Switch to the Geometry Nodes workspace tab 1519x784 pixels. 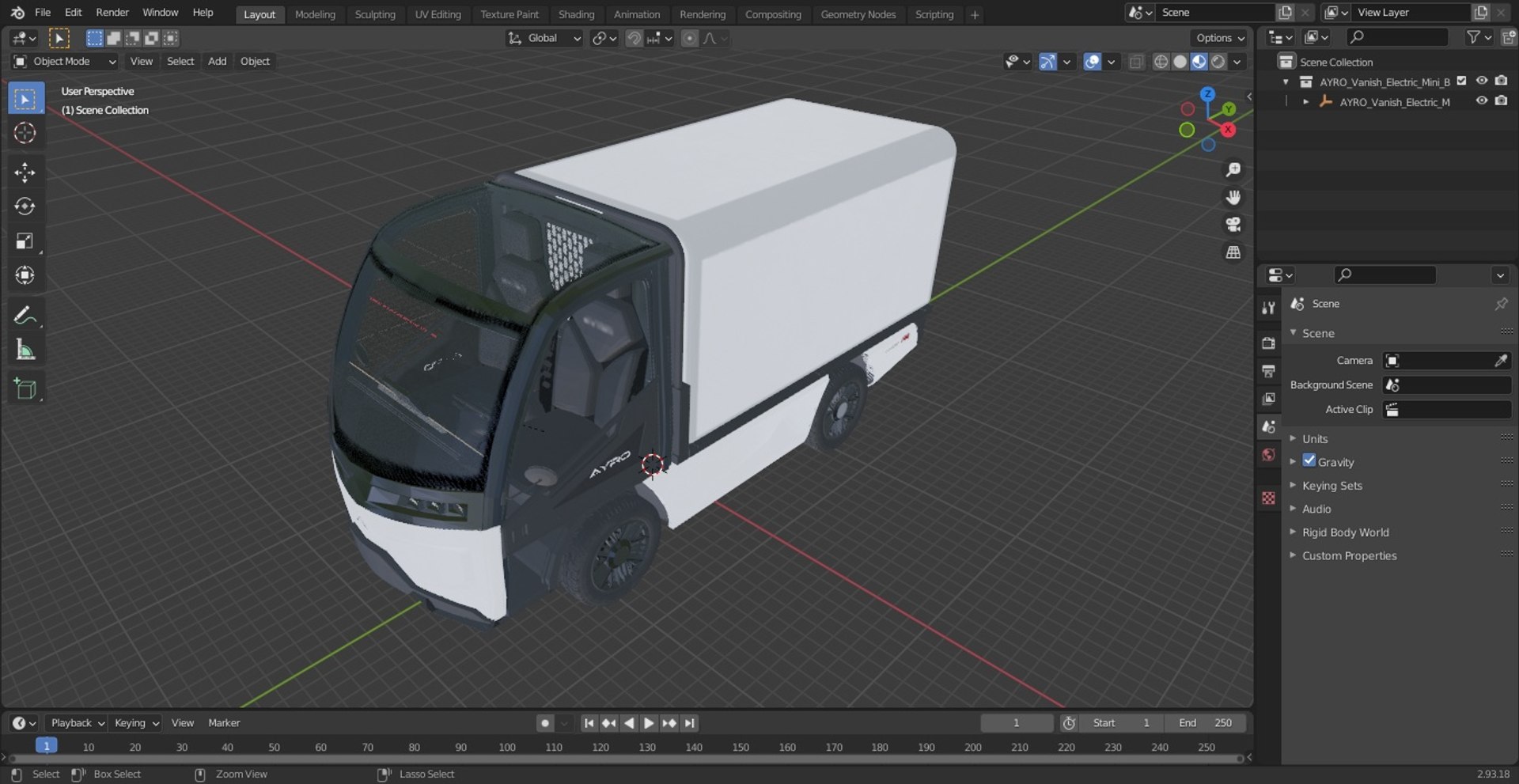click(858, 14)
